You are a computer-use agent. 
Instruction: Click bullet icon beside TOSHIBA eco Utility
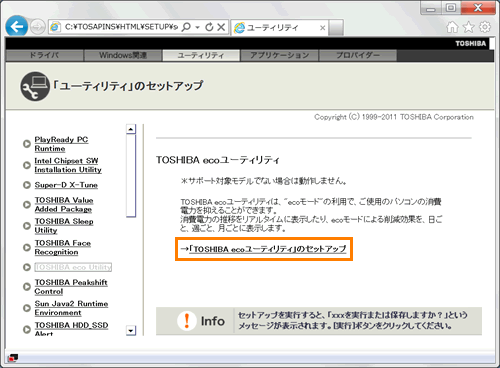tap(27, 267)
